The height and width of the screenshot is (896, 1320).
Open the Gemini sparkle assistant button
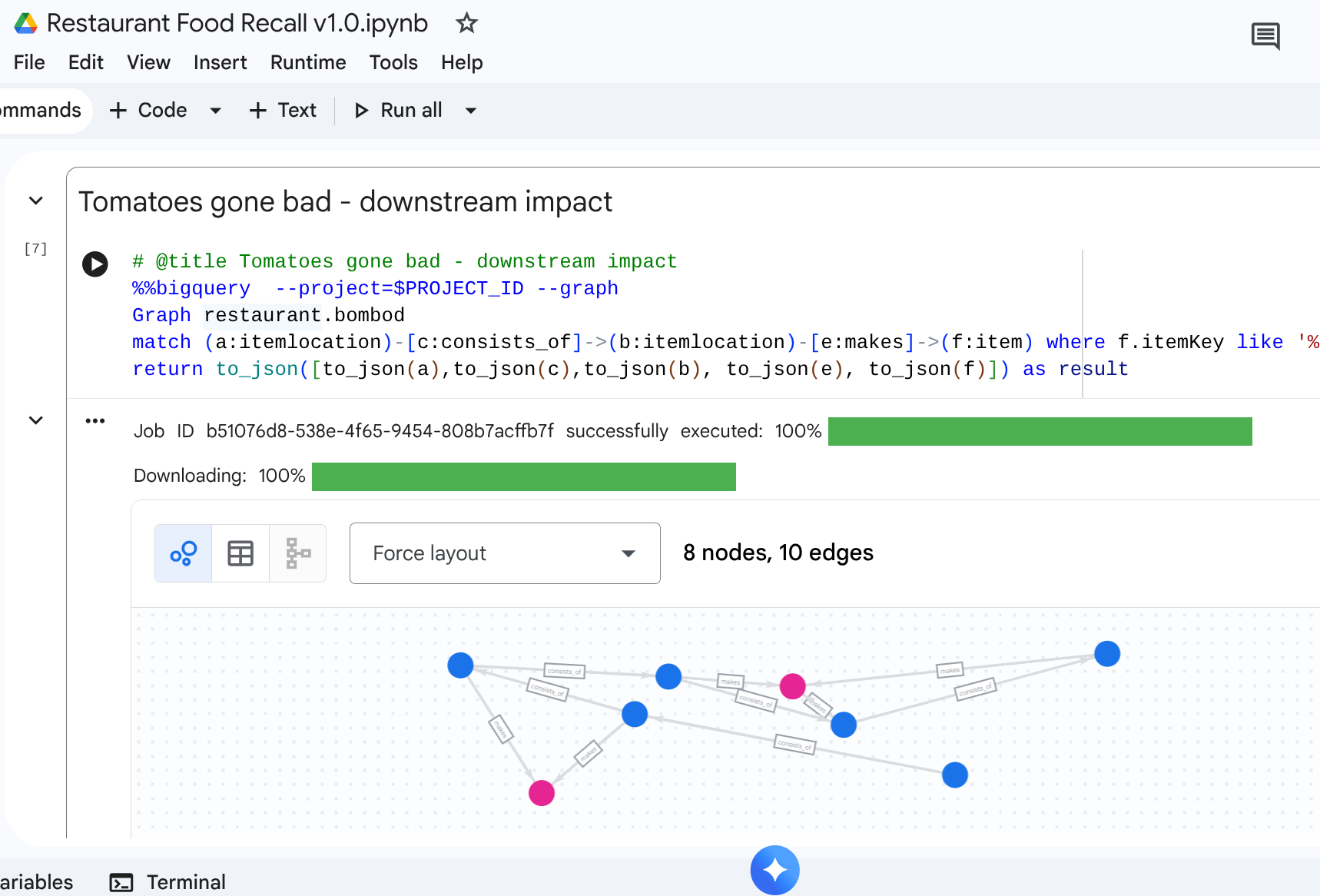(774, 870)
